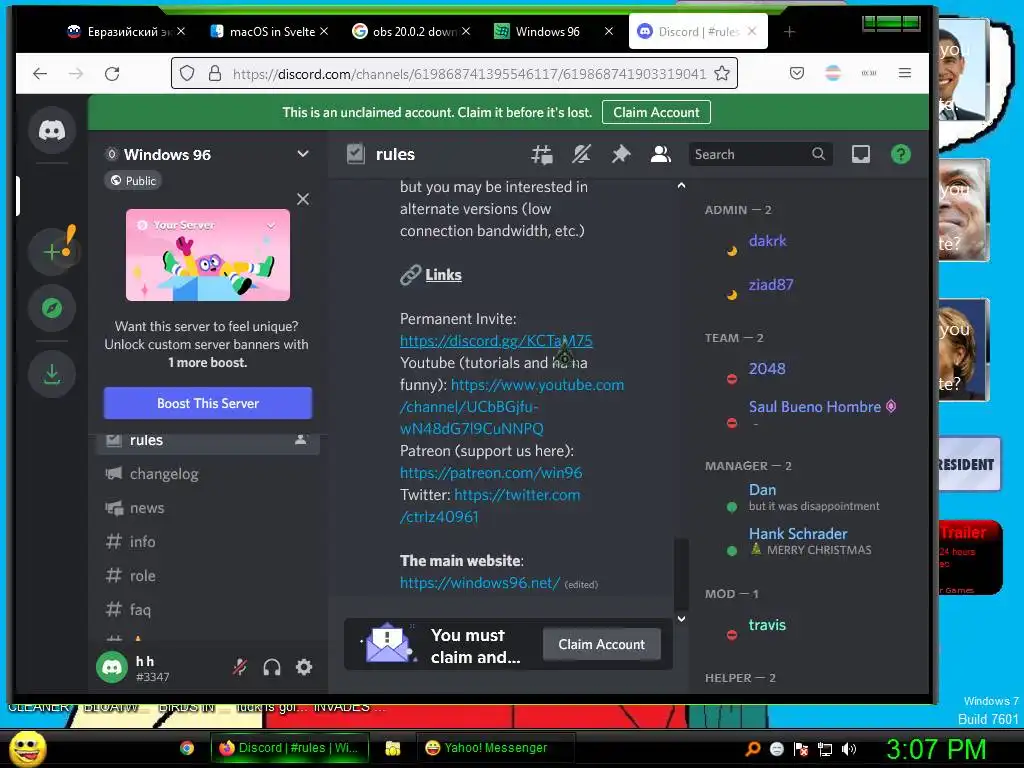This screenshot has width=1024, height=768.
Task: Open the faq channel
Action: (x=208, y=609)
